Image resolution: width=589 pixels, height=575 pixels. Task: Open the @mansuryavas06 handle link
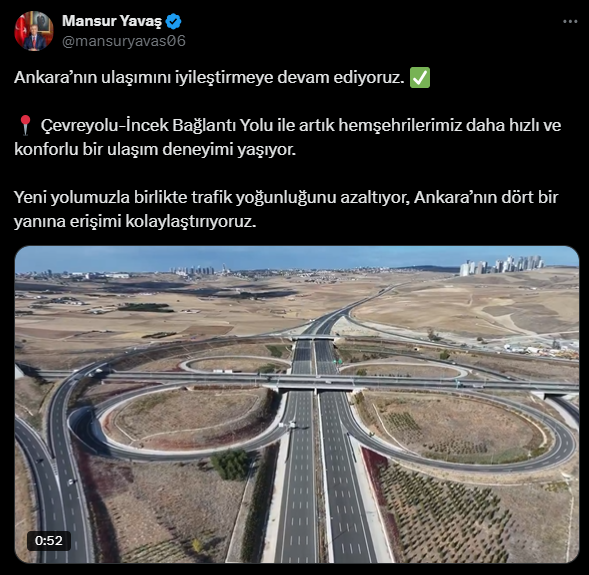[124, 41]
